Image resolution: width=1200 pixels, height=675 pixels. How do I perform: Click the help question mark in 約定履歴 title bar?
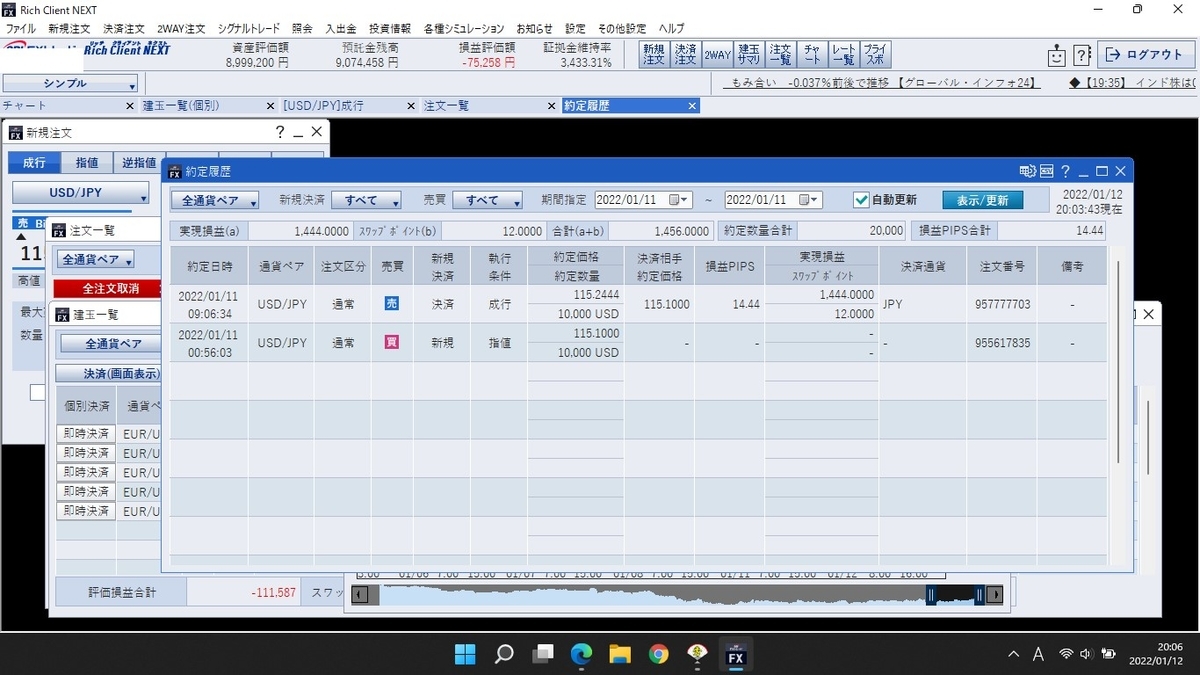tap(1066, 171)
